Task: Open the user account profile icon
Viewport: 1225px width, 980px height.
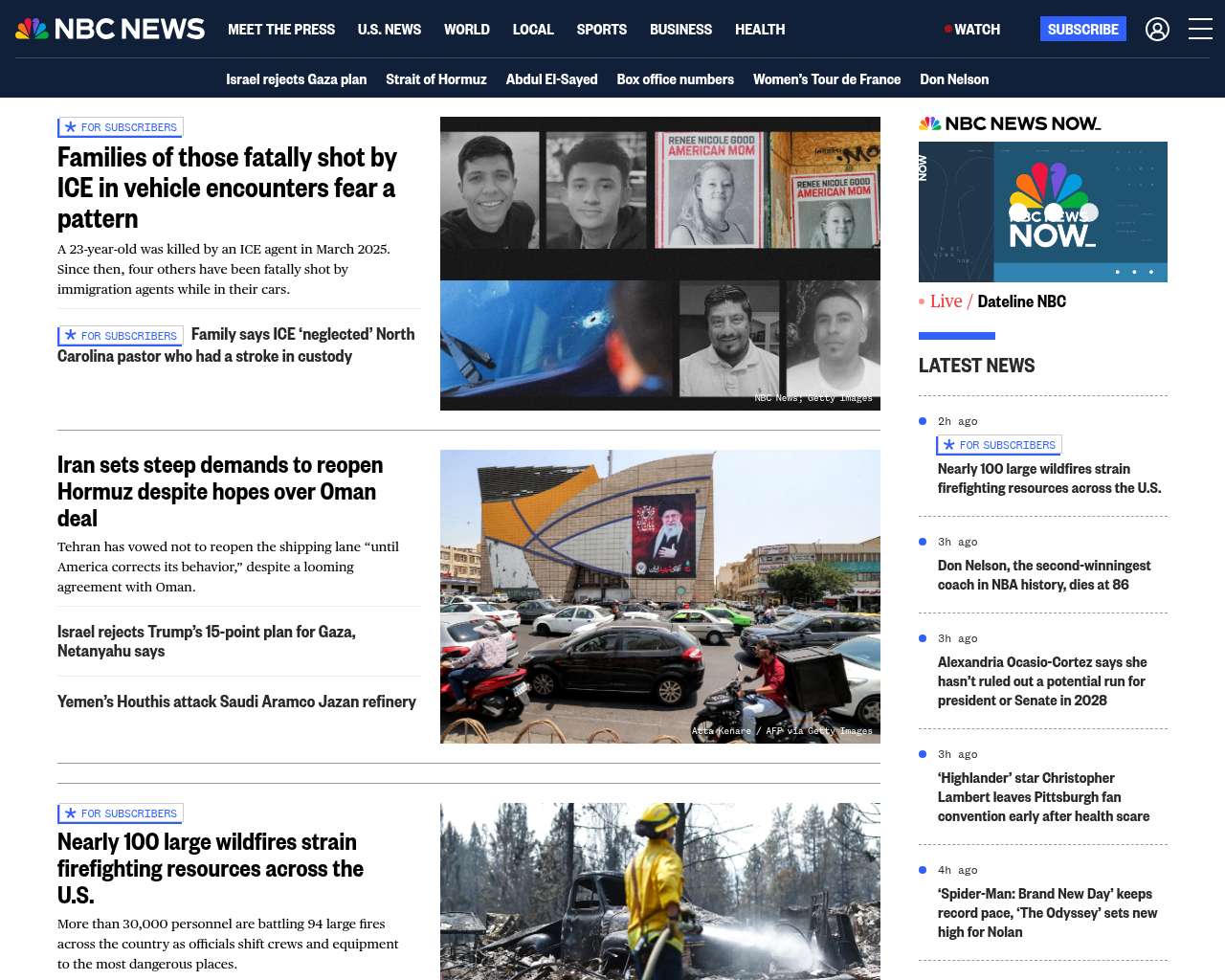Action: tap(1157, 30)
